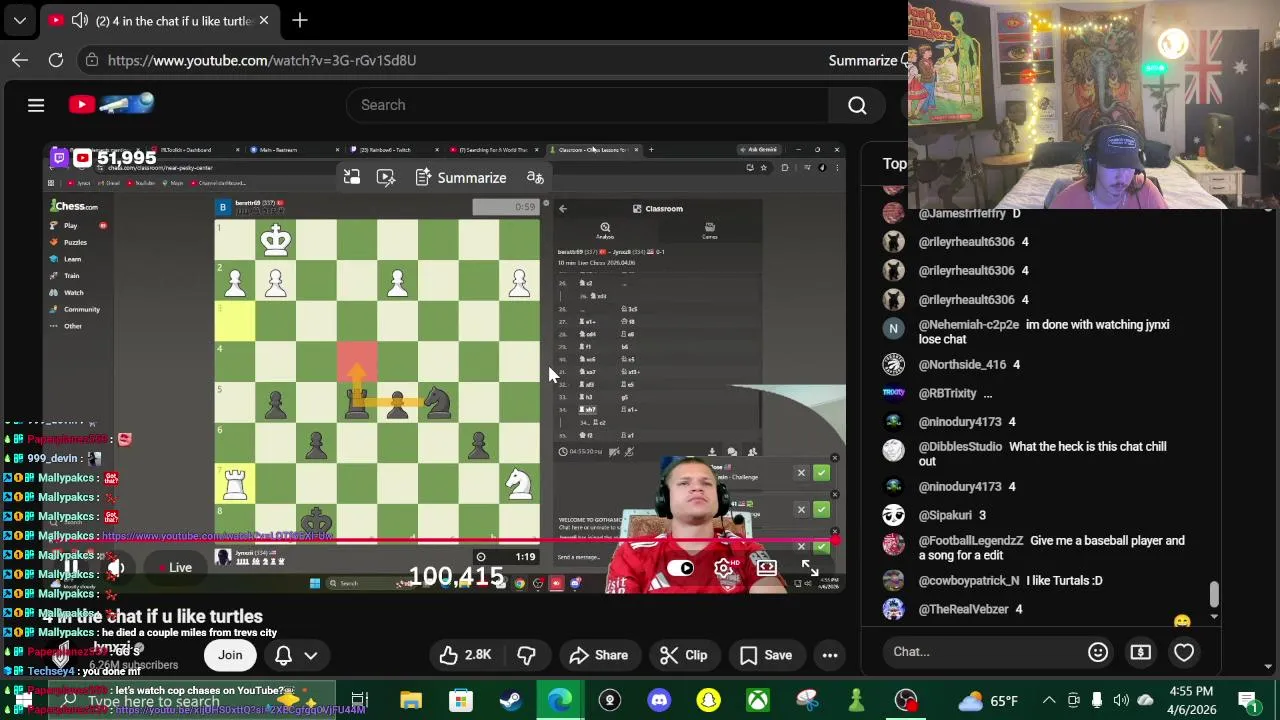
Task: Open the chat emoji picker
Action: click(1098, 652)
